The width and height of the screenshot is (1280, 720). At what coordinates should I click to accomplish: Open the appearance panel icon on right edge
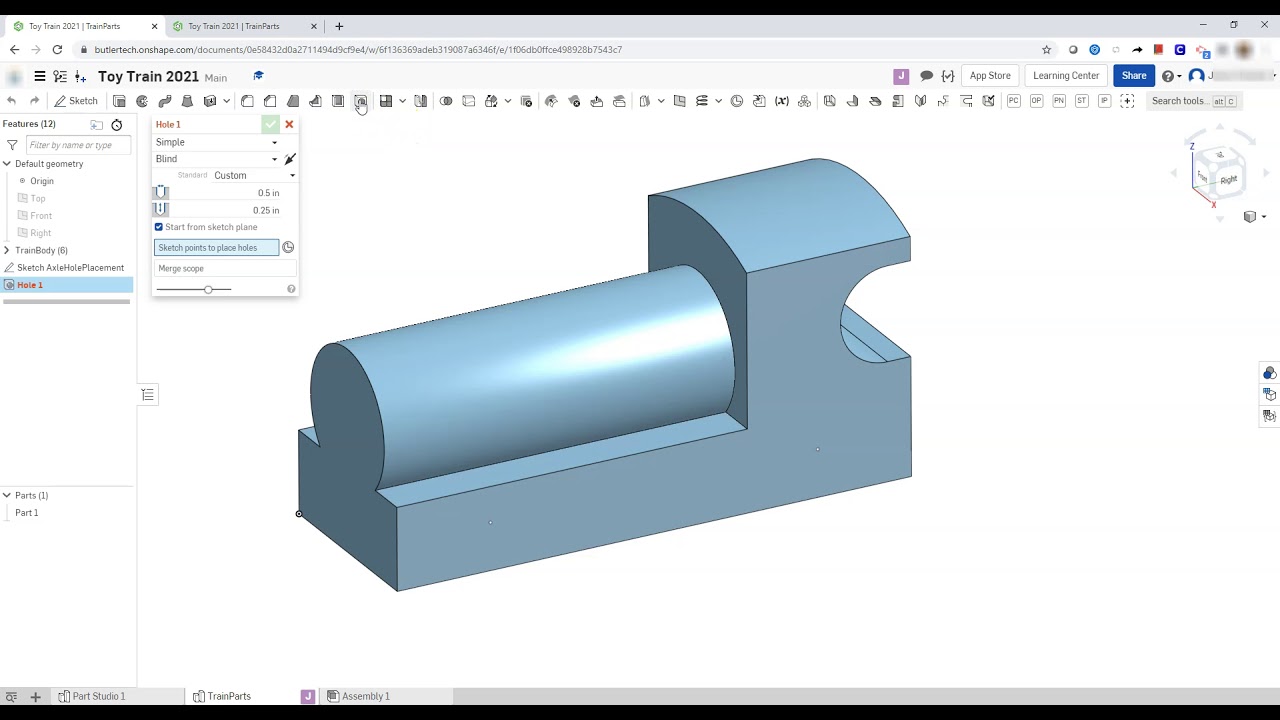tap(1269, 373)
